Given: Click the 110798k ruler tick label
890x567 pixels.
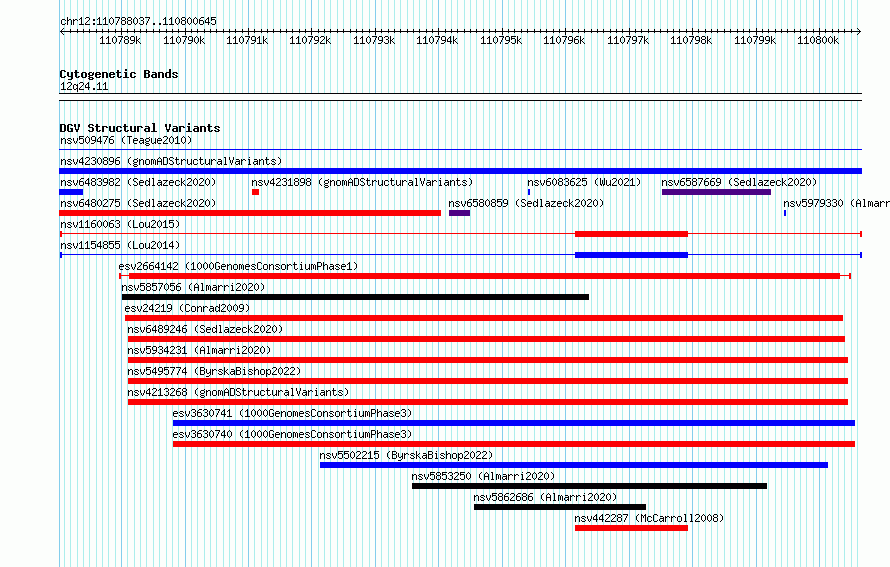Looking at the screenshot, I should (691, 40).
